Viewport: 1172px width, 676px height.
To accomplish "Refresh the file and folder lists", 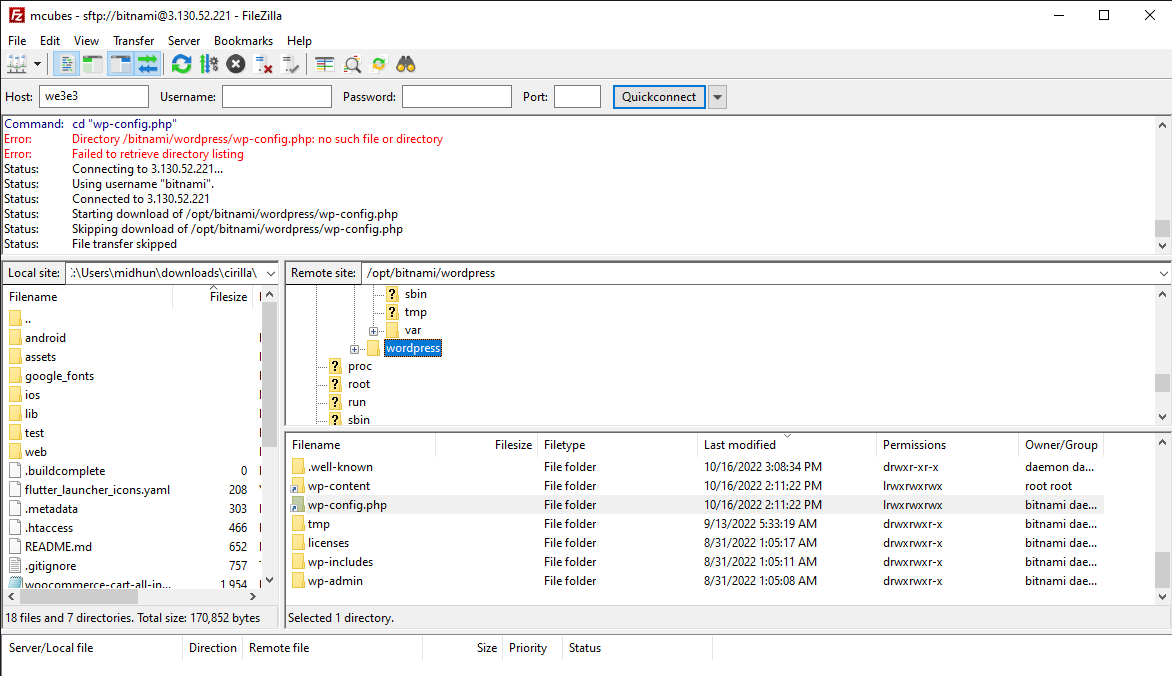I will [181, 63].
